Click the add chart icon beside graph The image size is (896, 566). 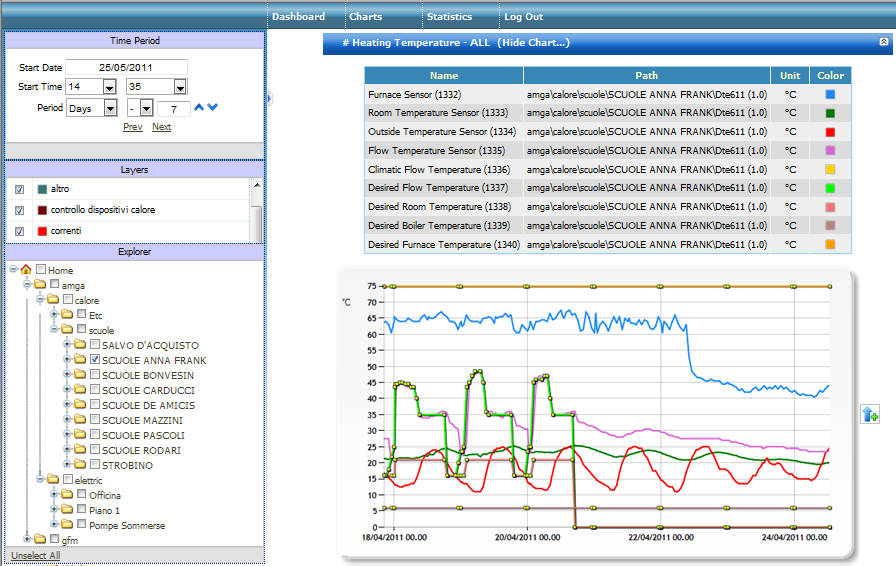click(869, 414)
